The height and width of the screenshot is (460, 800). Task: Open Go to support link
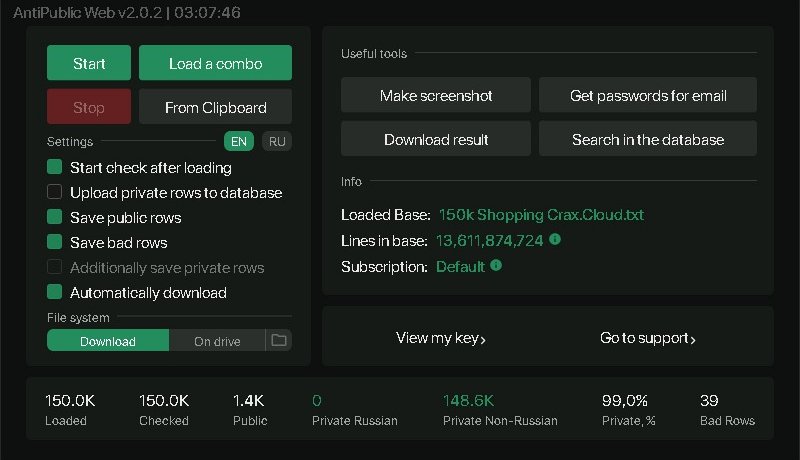click(x=648, y=338)
